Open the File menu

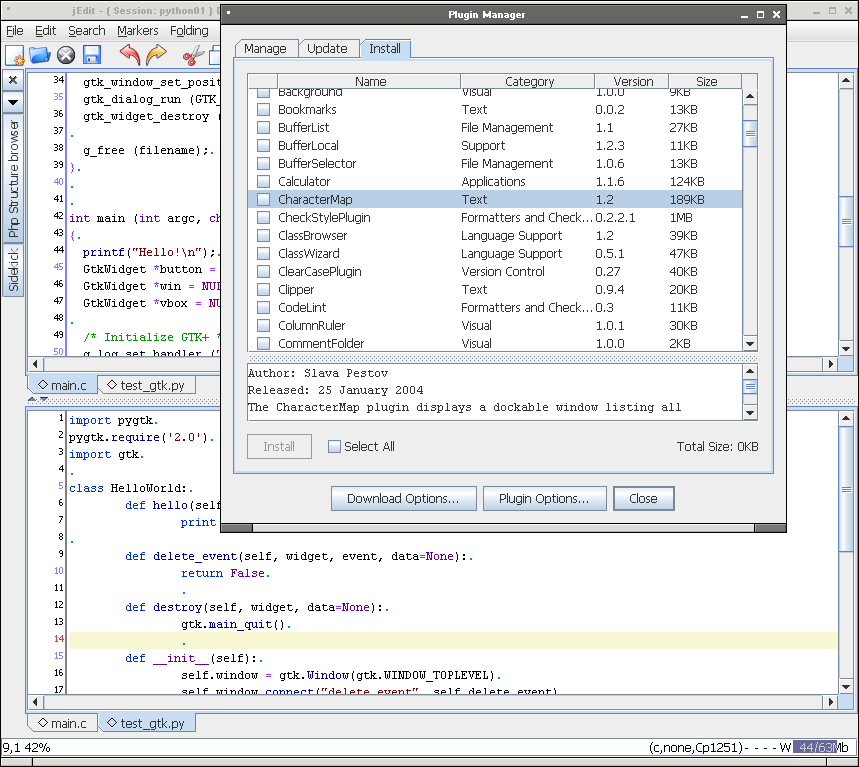click(x=14, y=31)
